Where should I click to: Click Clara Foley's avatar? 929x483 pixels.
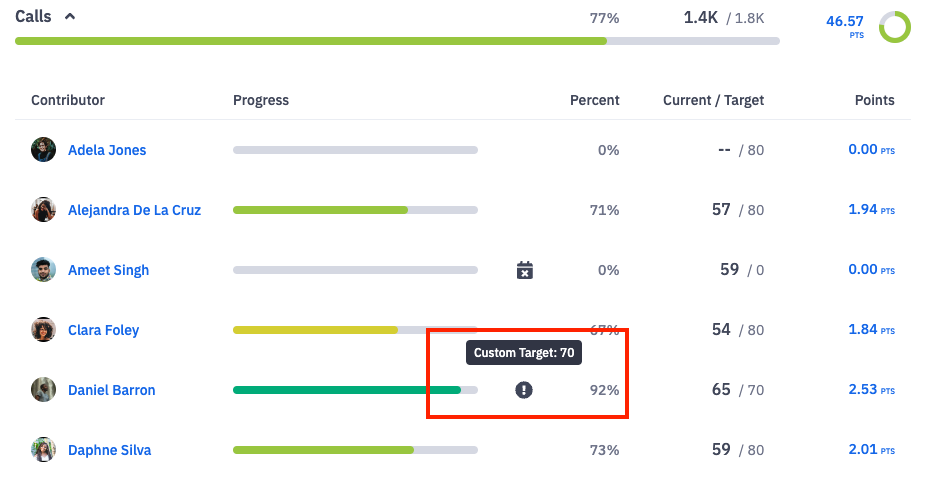pos(43,330)
